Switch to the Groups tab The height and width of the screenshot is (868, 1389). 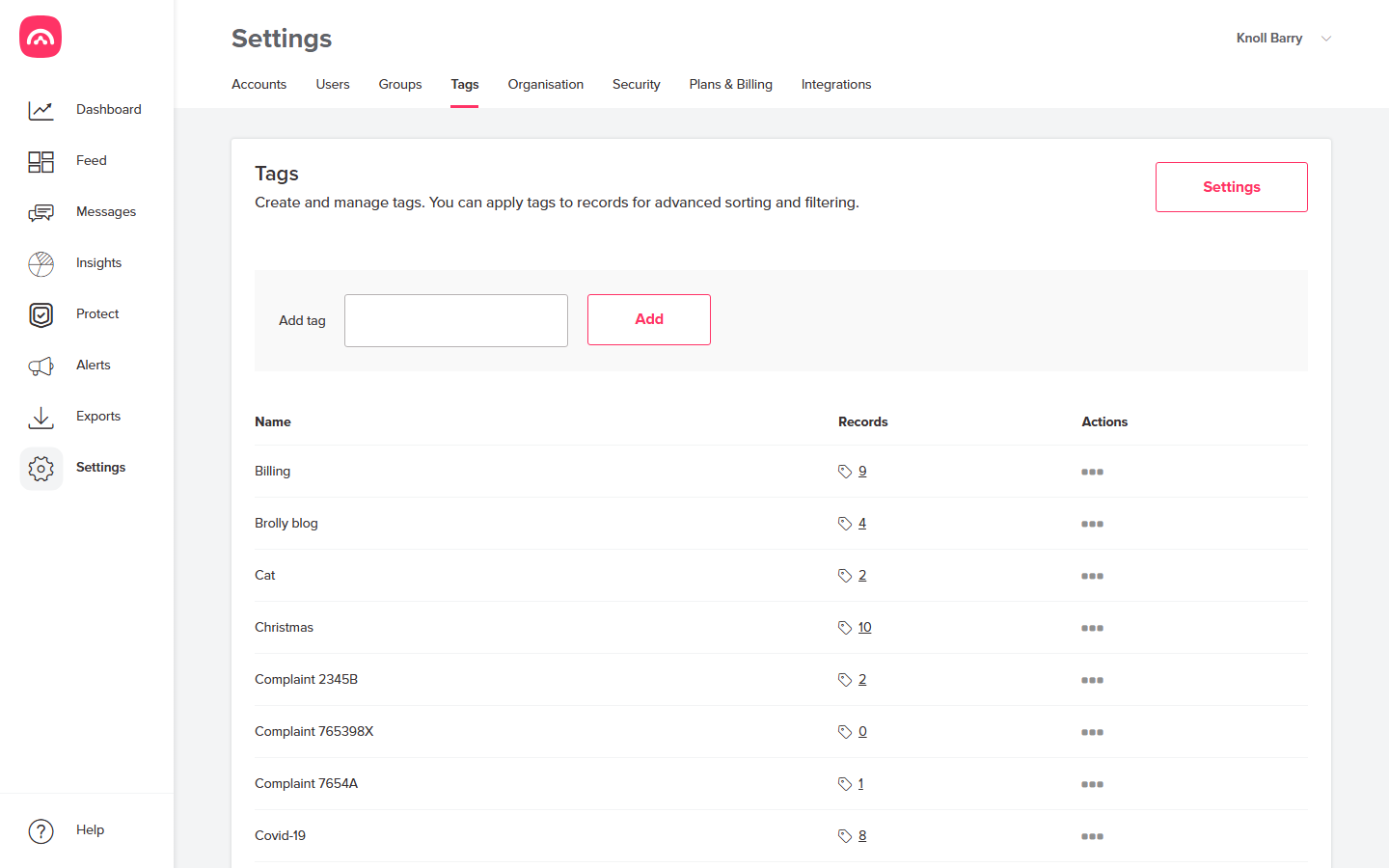click(400, 84)
